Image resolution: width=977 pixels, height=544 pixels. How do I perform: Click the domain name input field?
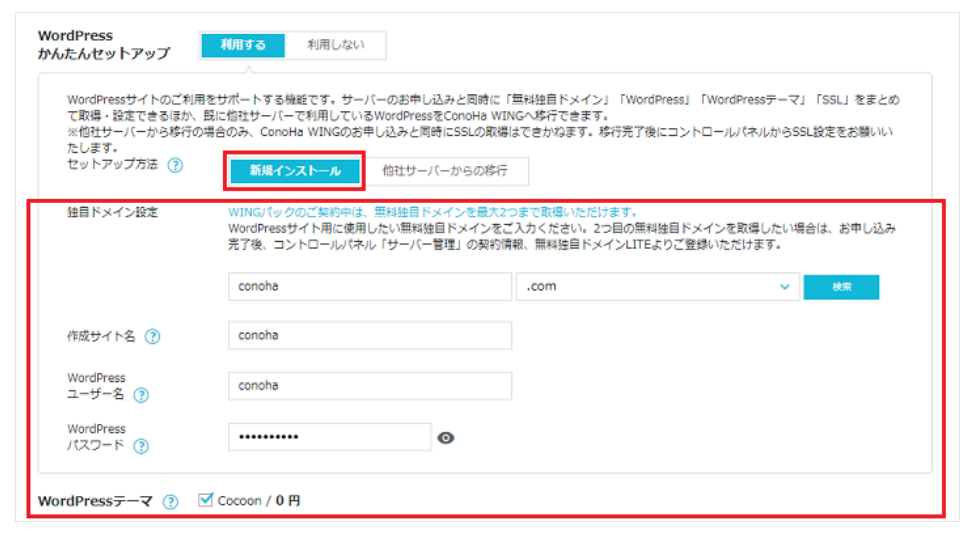coord(369,287)
